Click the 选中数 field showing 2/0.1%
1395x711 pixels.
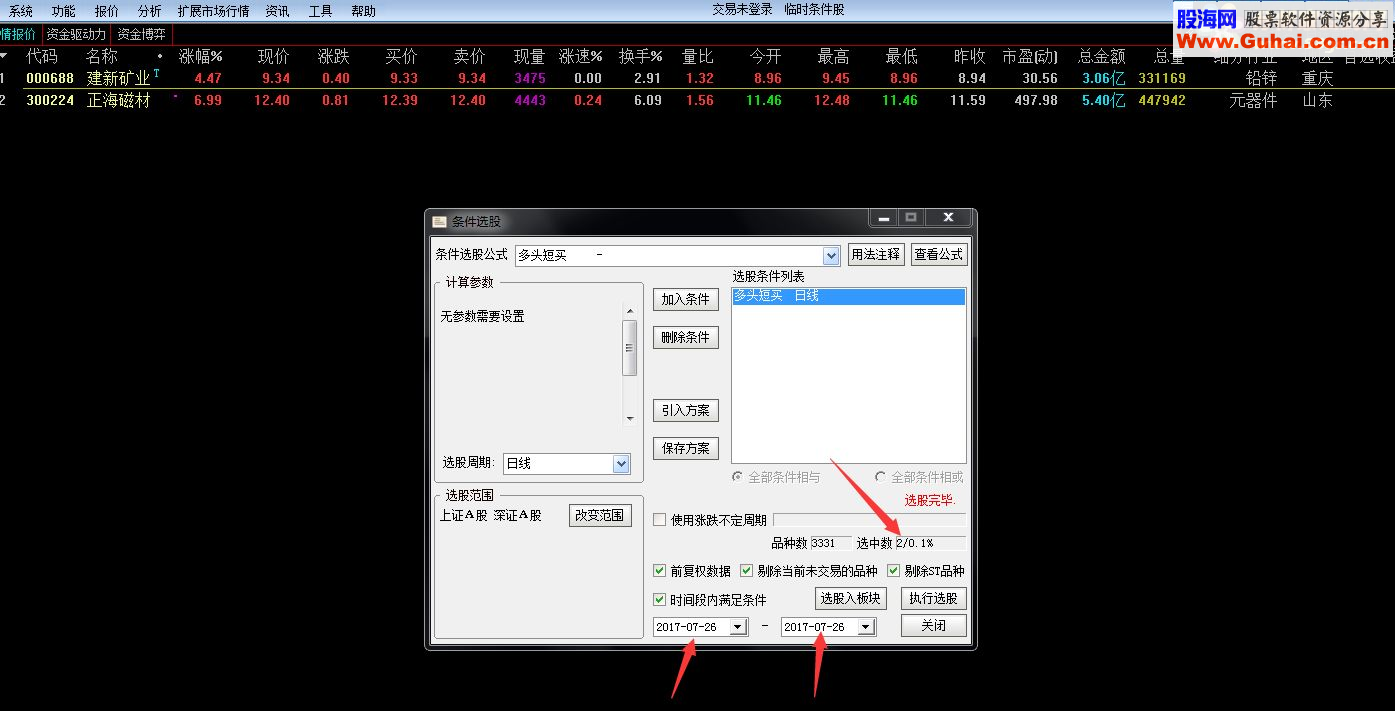(x=931, y=543)
